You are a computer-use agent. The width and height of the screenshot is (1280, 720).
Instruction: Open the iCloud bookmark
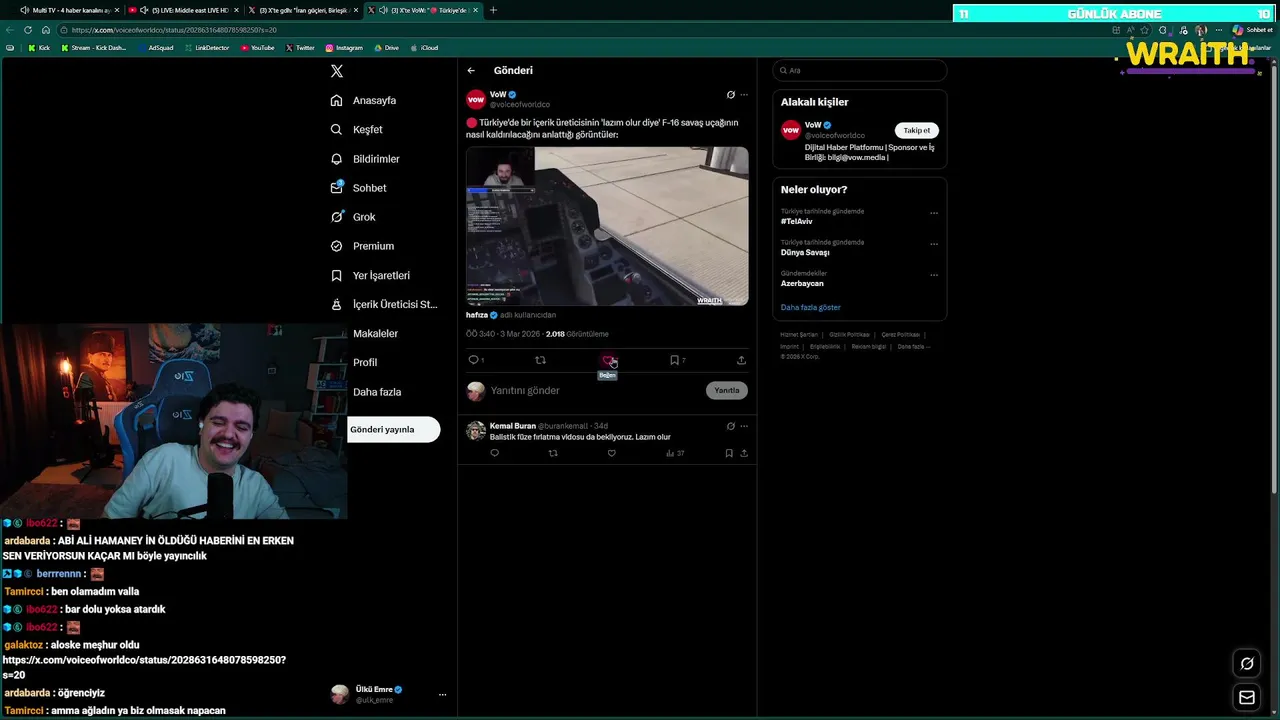425,48
